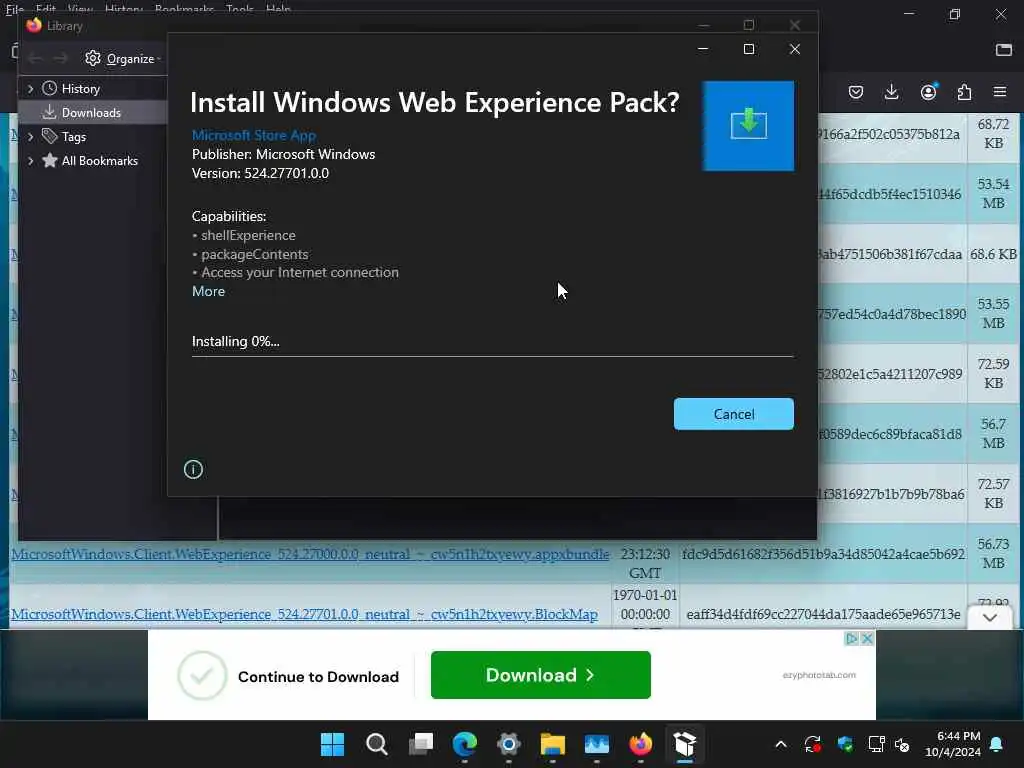Open Windows Security shield tray icon
1024x768 pixels.
coord(844,744)
